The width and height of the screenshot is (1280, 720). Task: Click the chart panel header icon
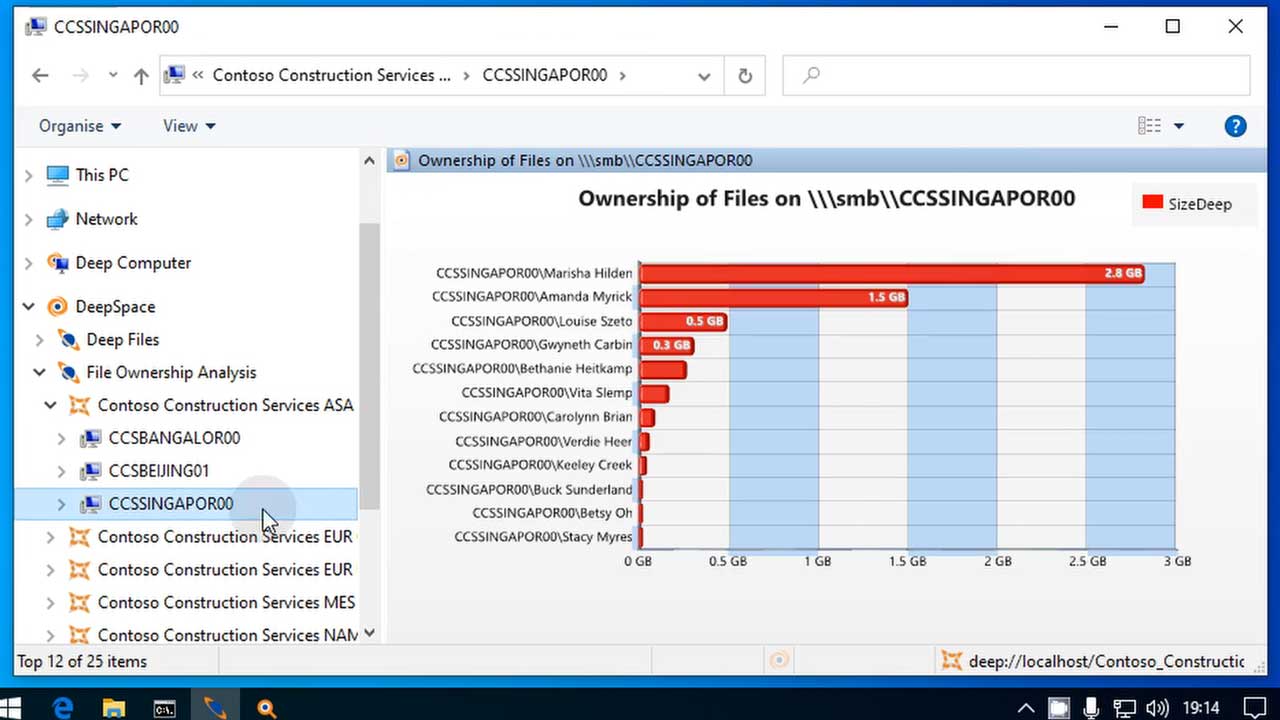(401, 160)
